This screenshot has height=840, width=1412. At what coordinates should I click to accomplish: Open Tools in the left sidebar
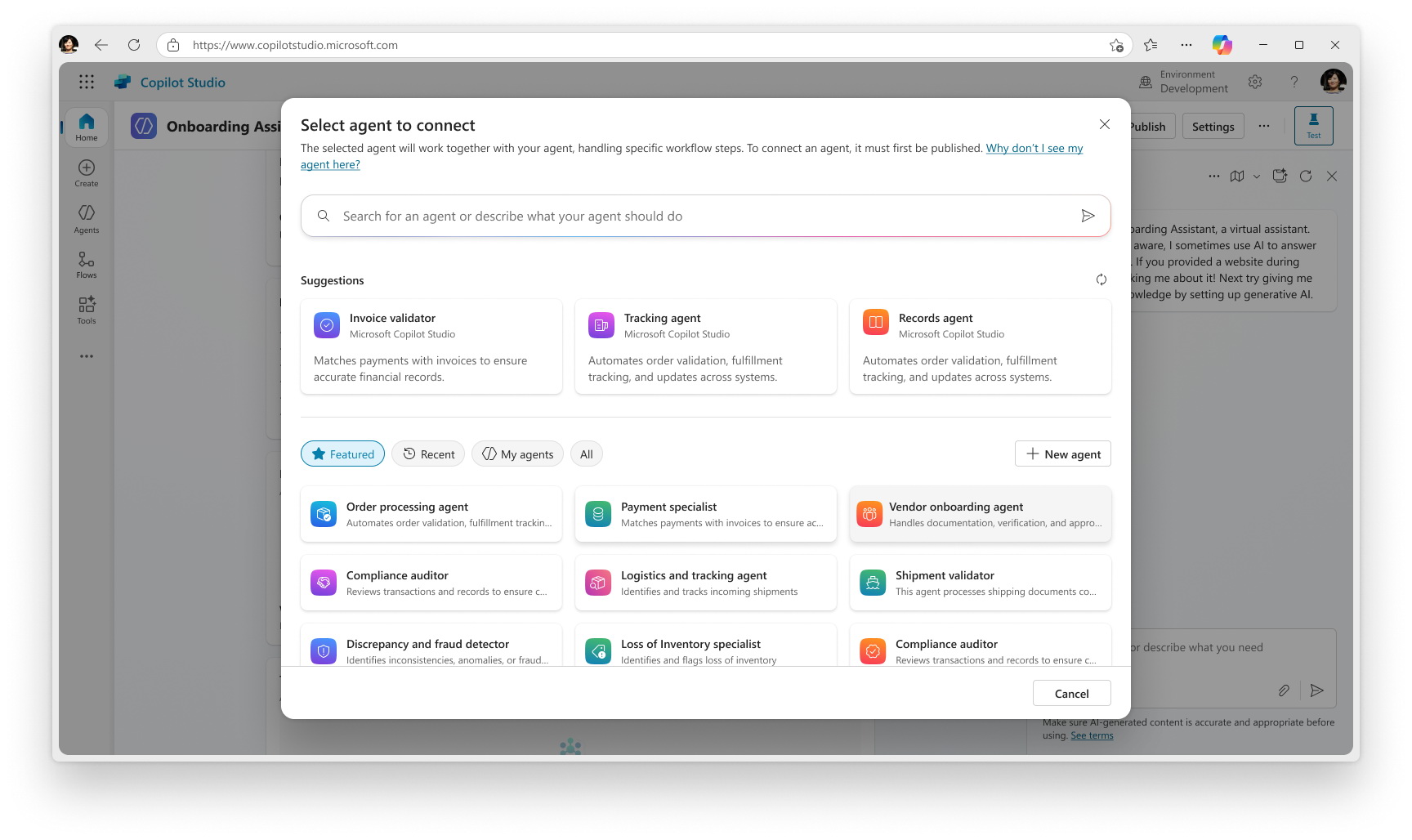[x=87, y=311]
